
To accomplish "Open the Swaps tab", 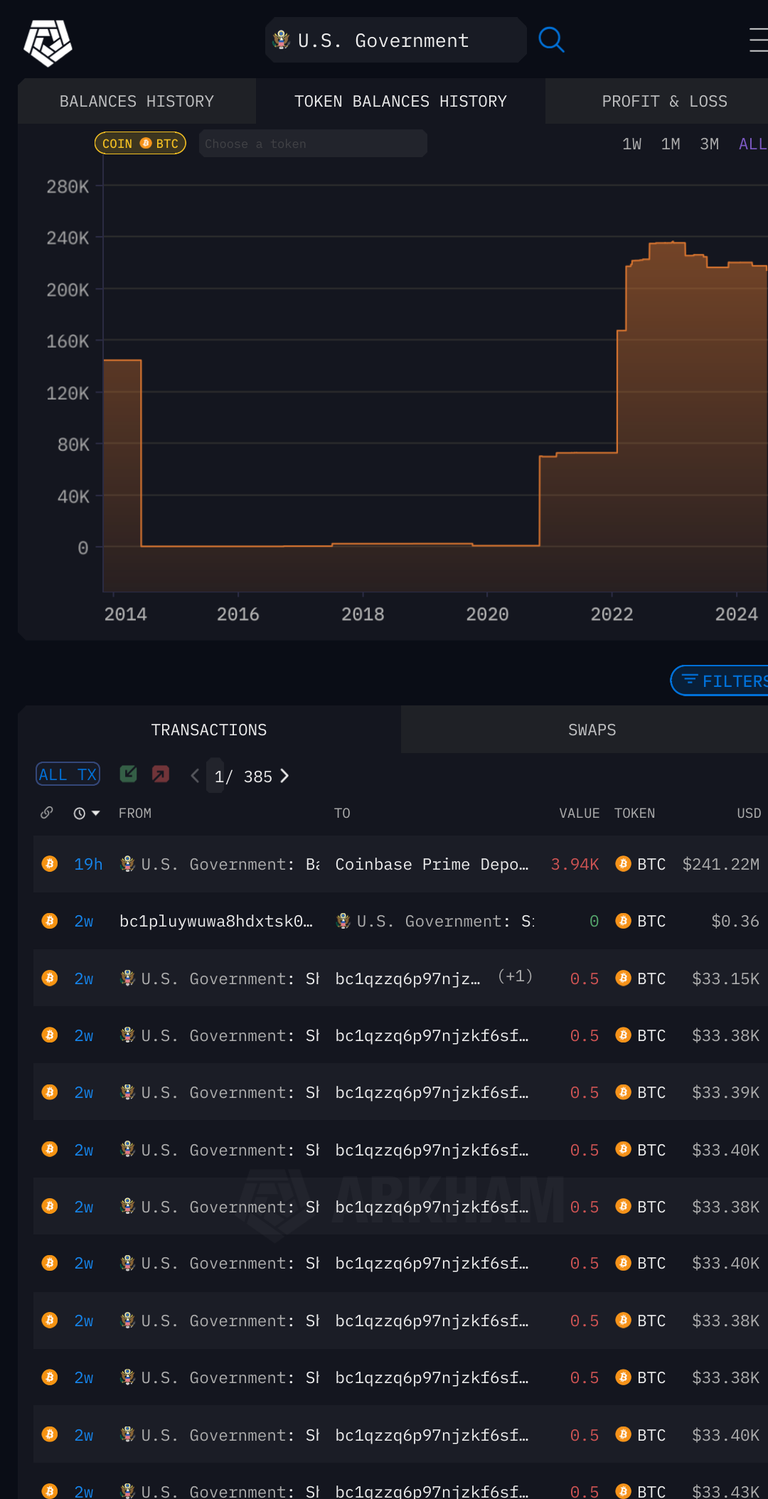I will coord(592,730).
